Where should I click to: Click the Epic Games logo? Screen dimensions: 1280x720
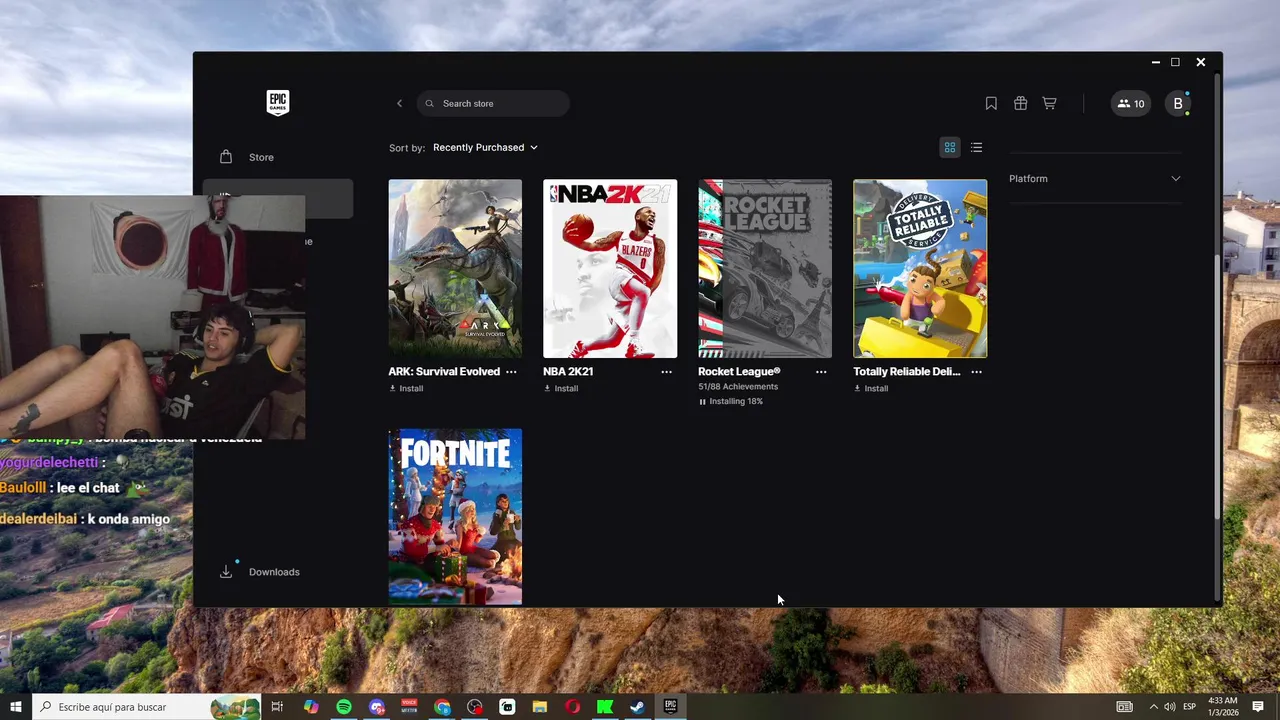(x=278, y=103)
